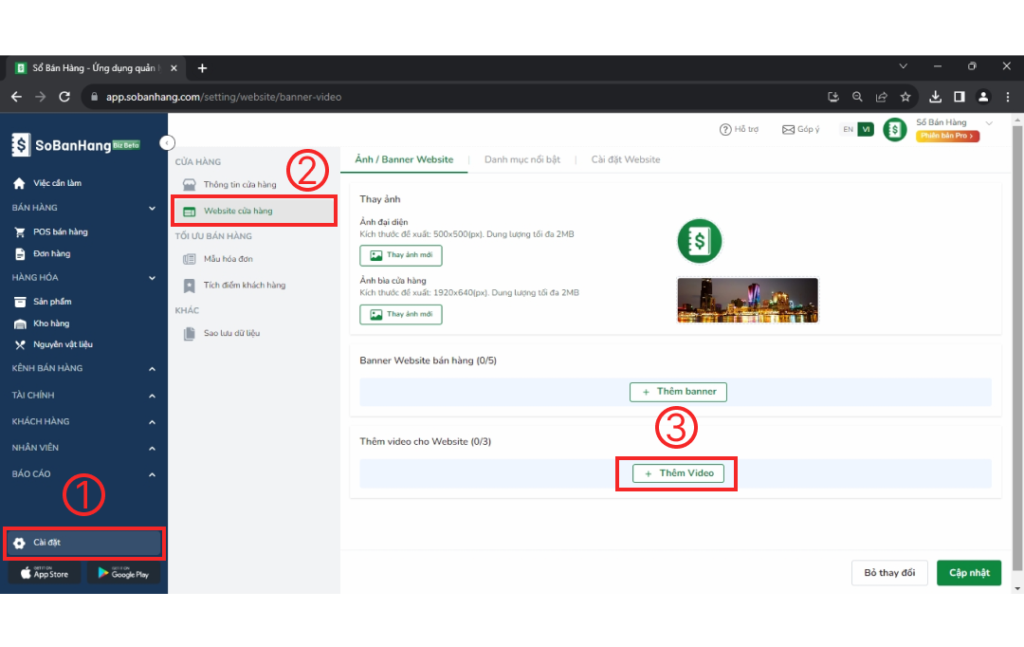1024x647 pixels.
Task: Click the browser address bar URL
Action: click(223, 97)
